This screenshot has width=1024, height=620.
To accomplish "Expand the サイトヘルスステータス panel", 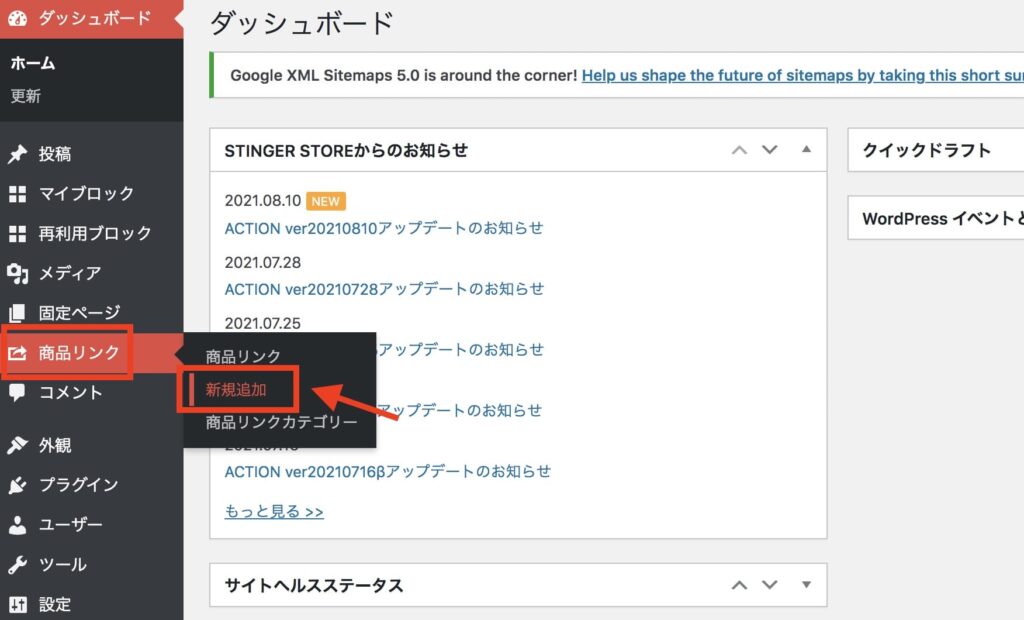I will click(x=807, y=585).
